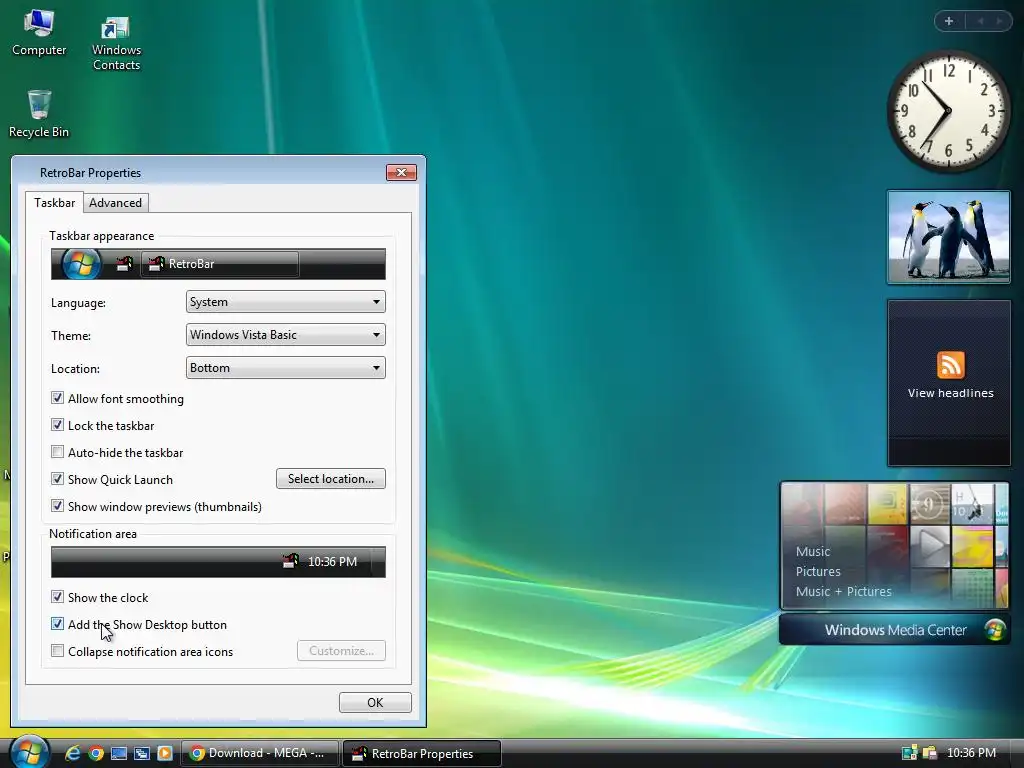1024x768 pixels.
Task: Click the taskbar clock showing 10:36 PM
Action: click(971, 753)
